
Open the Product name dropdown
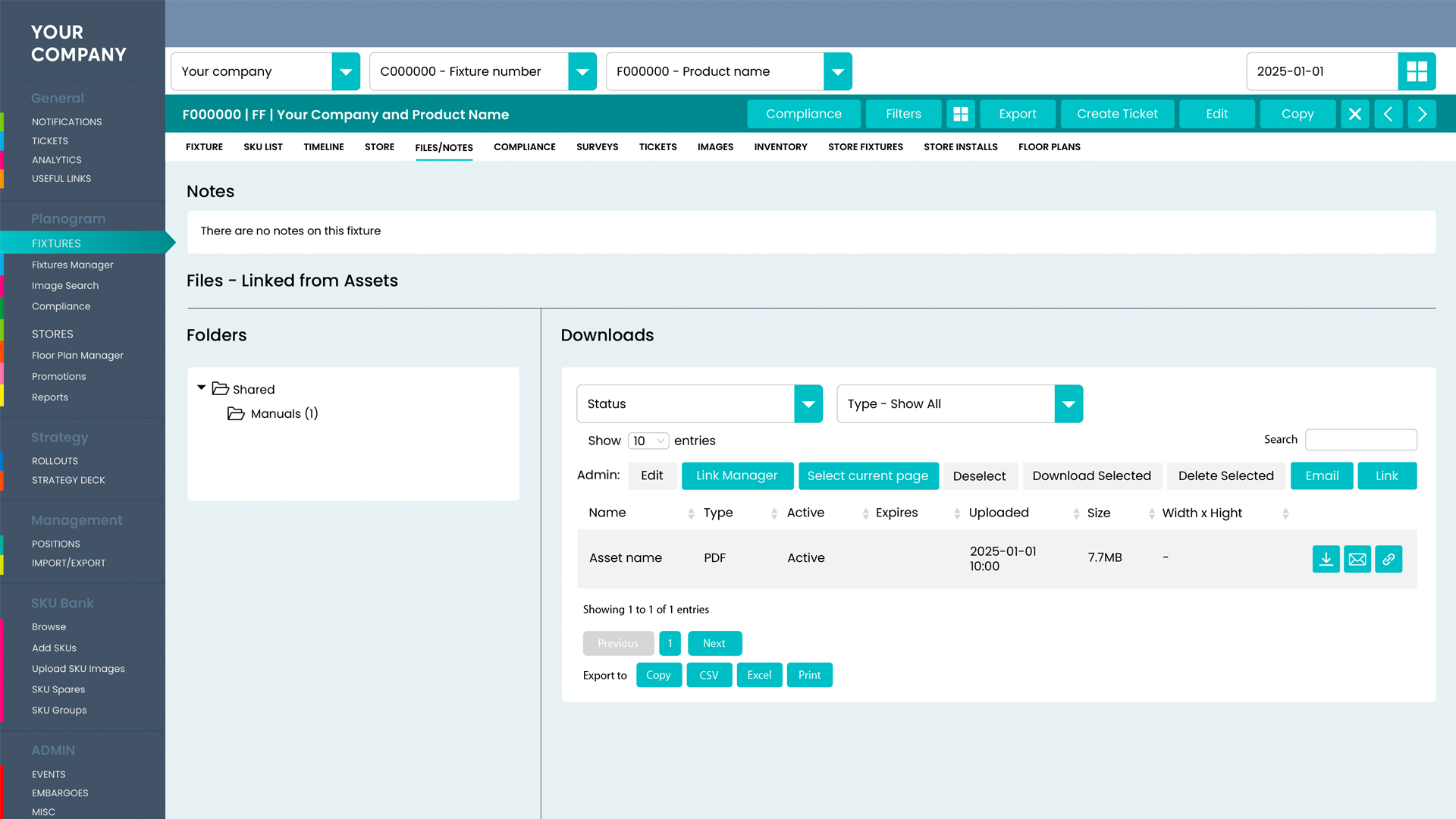tap(838, 71)
